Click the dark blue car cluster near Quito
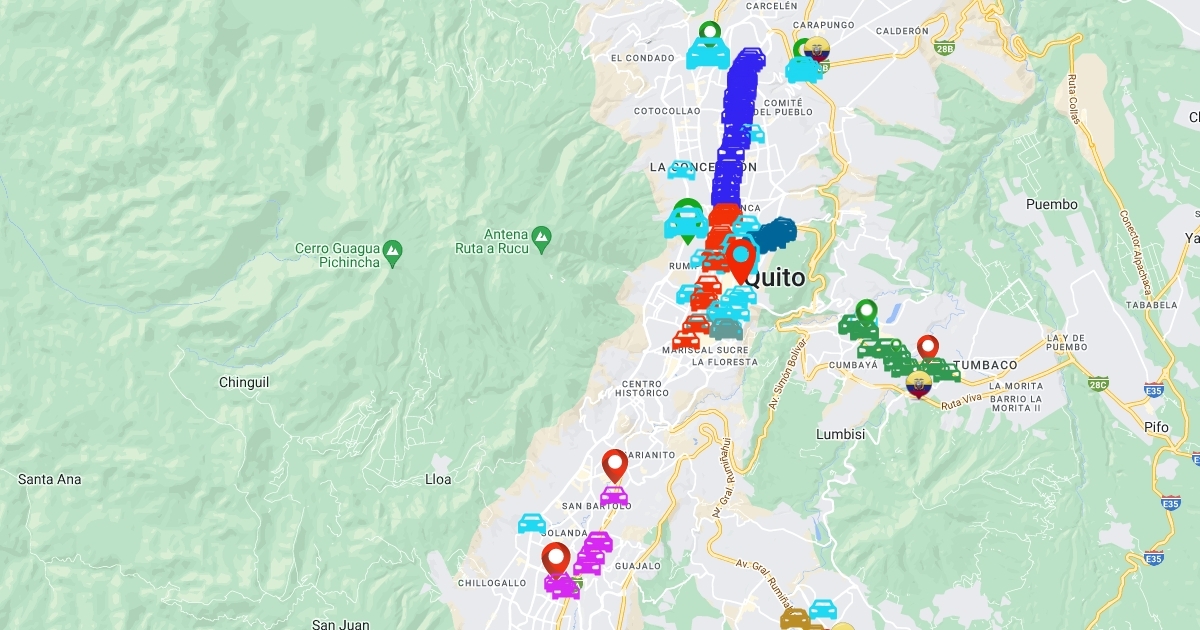Viewport: 1200px width, 630px height. click(774, 235)
